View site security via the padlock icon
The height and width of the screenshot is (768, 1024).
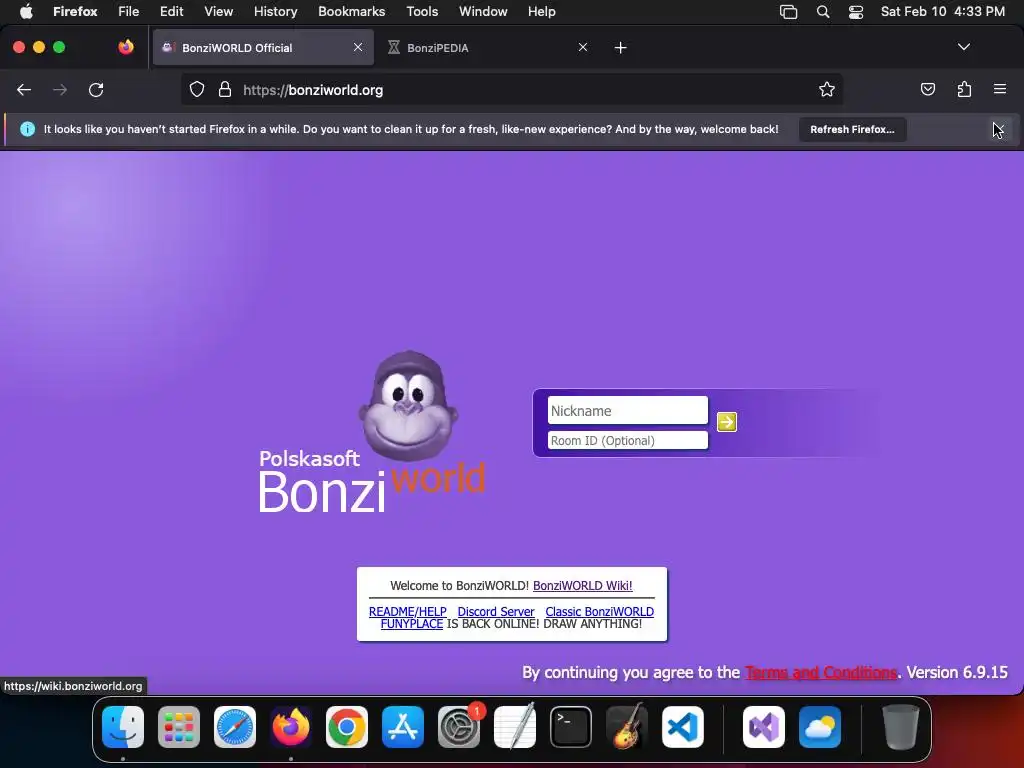225,89
